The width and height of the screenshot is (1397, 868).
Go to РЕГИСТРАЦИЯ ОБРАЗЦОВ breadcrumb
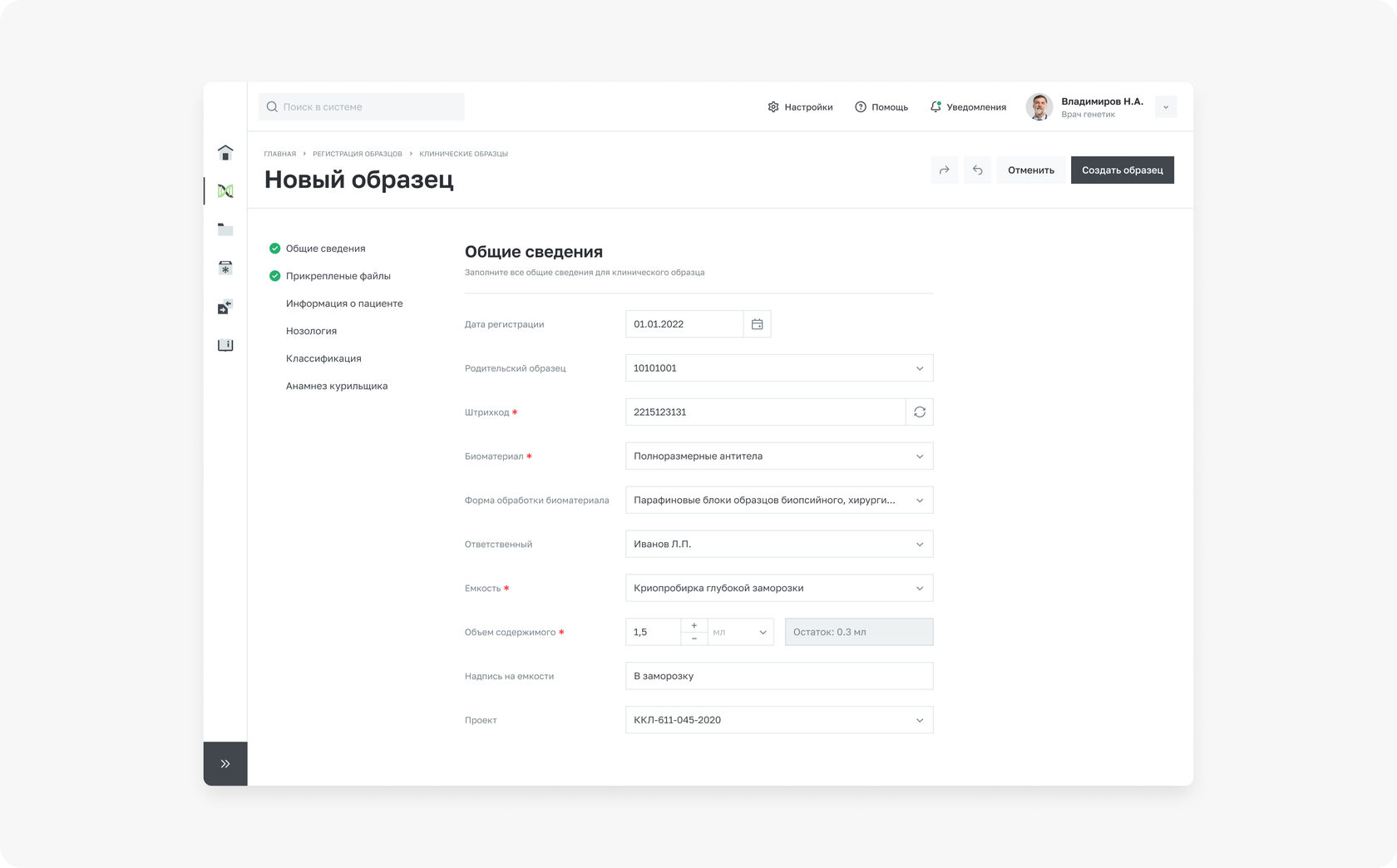click(358, 154)
